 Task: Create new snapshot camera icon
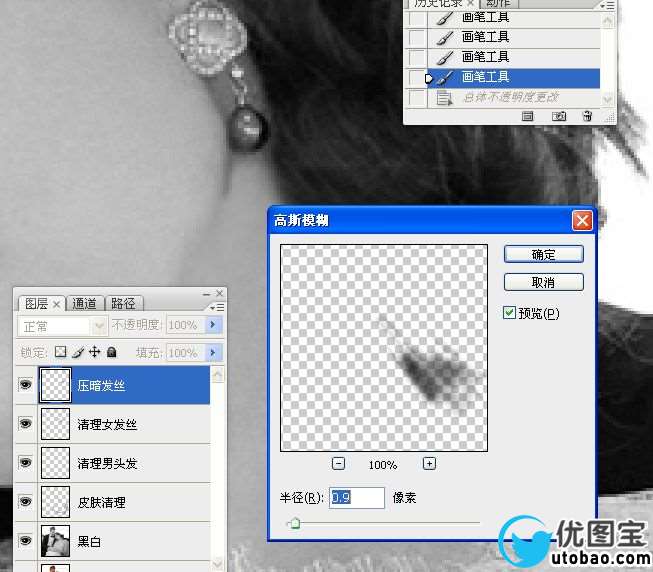(558, 116)
